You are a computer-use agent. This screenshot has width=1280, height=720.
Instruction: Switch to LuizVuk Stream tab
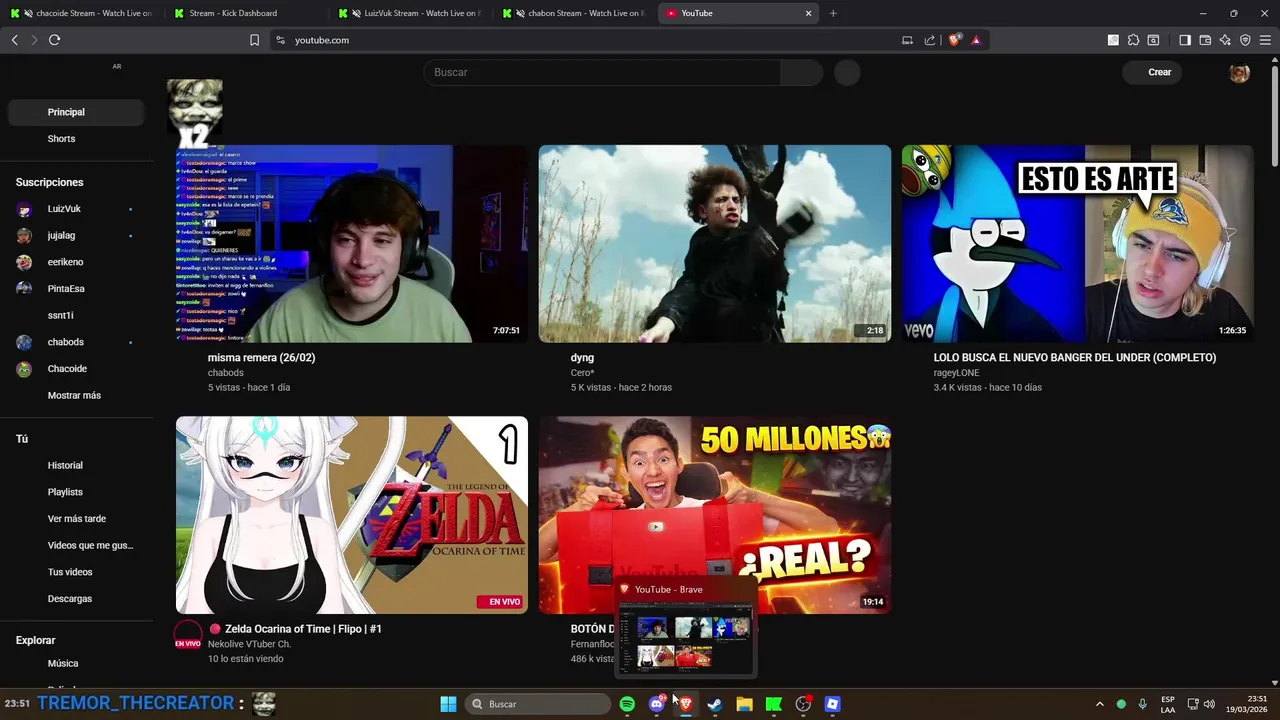pyautogui.click(x=409, y=13)
